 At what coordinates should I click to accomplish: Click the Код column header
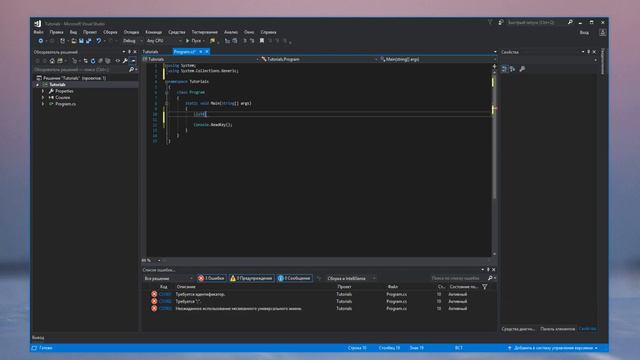pyautogui.click(x=164, y=287)
